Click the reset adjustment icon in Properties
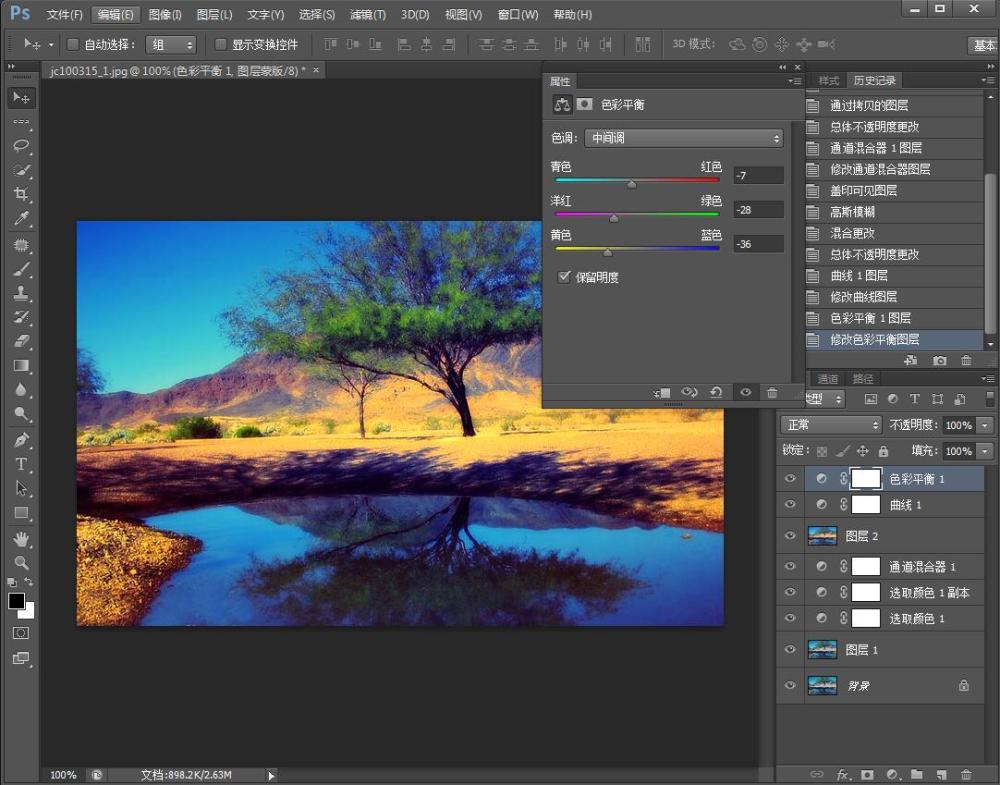The height and width of the screenshot is (785, 1000). (x=716, y=392)
